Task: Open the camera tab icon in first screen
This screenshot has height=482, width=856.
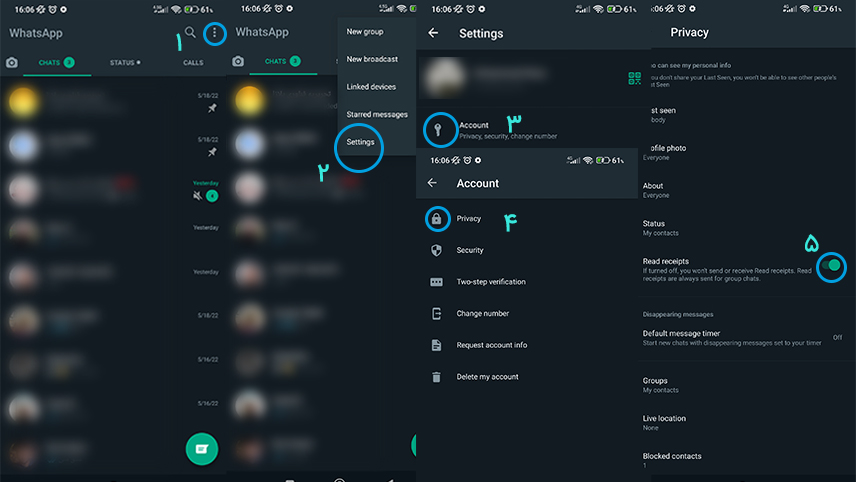Action: [12, 63]
